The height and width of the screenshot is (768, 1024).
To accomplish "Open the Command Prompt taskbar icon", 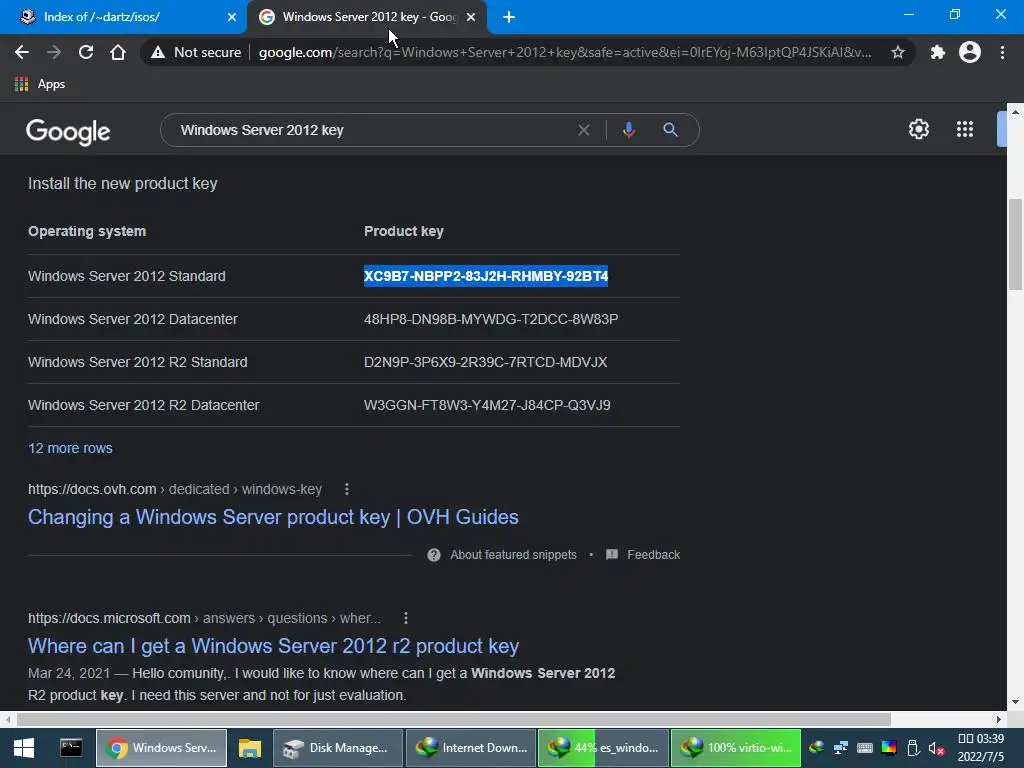I will coord(71,748).
